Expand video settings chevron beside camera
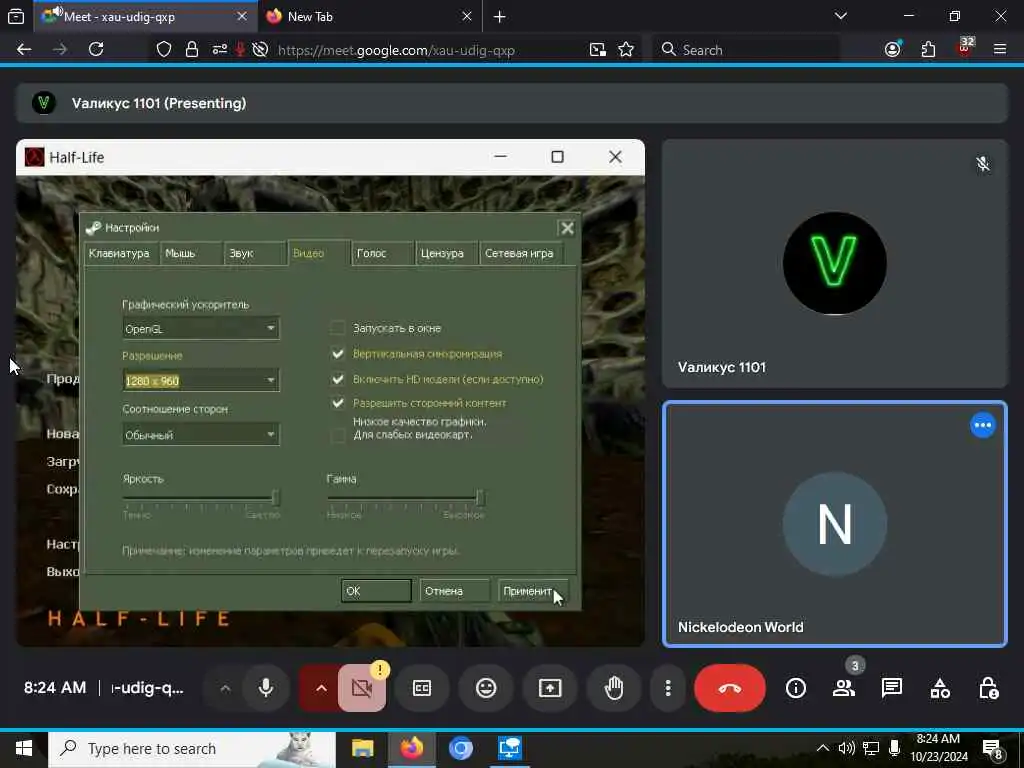Viewport: 1024px width, 768px height. pyautogui.click(x=321, y=688)
